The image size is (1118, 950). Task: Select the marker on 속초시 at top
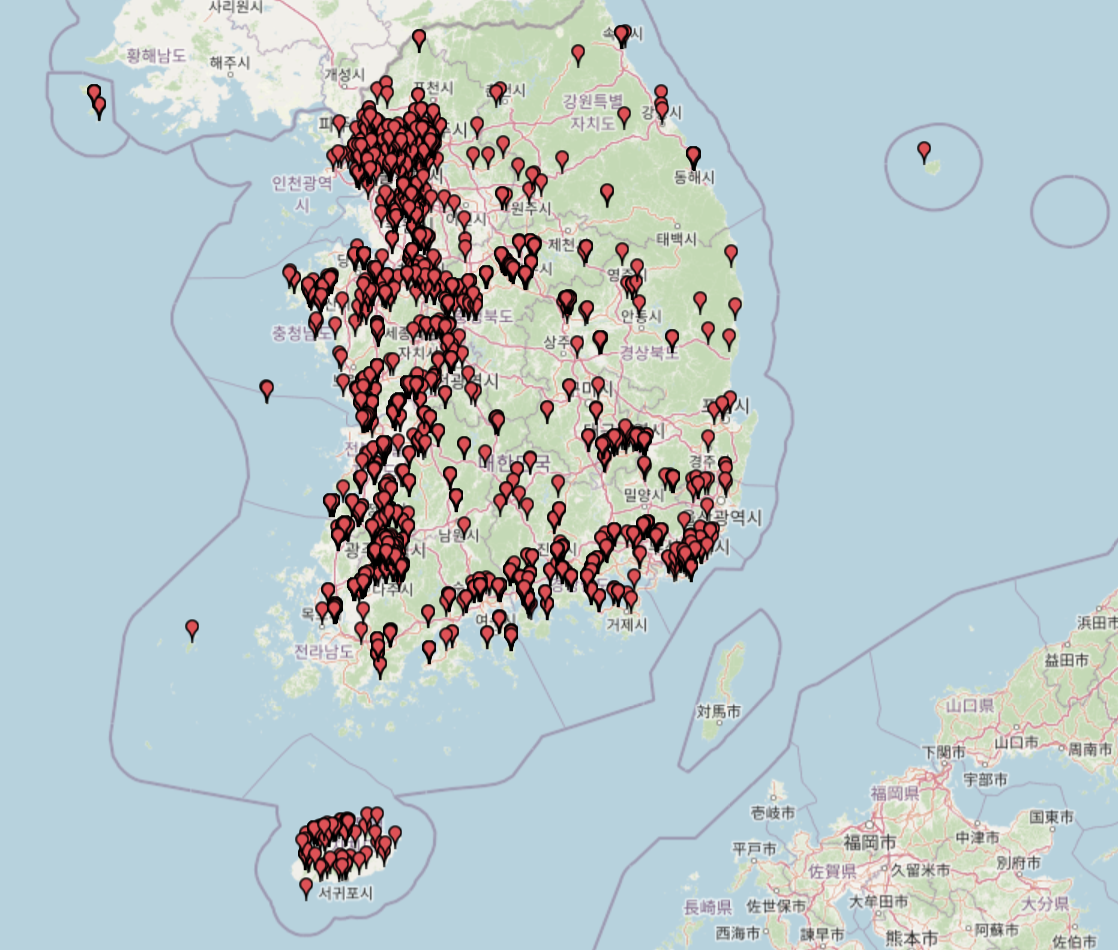[622, 35]
